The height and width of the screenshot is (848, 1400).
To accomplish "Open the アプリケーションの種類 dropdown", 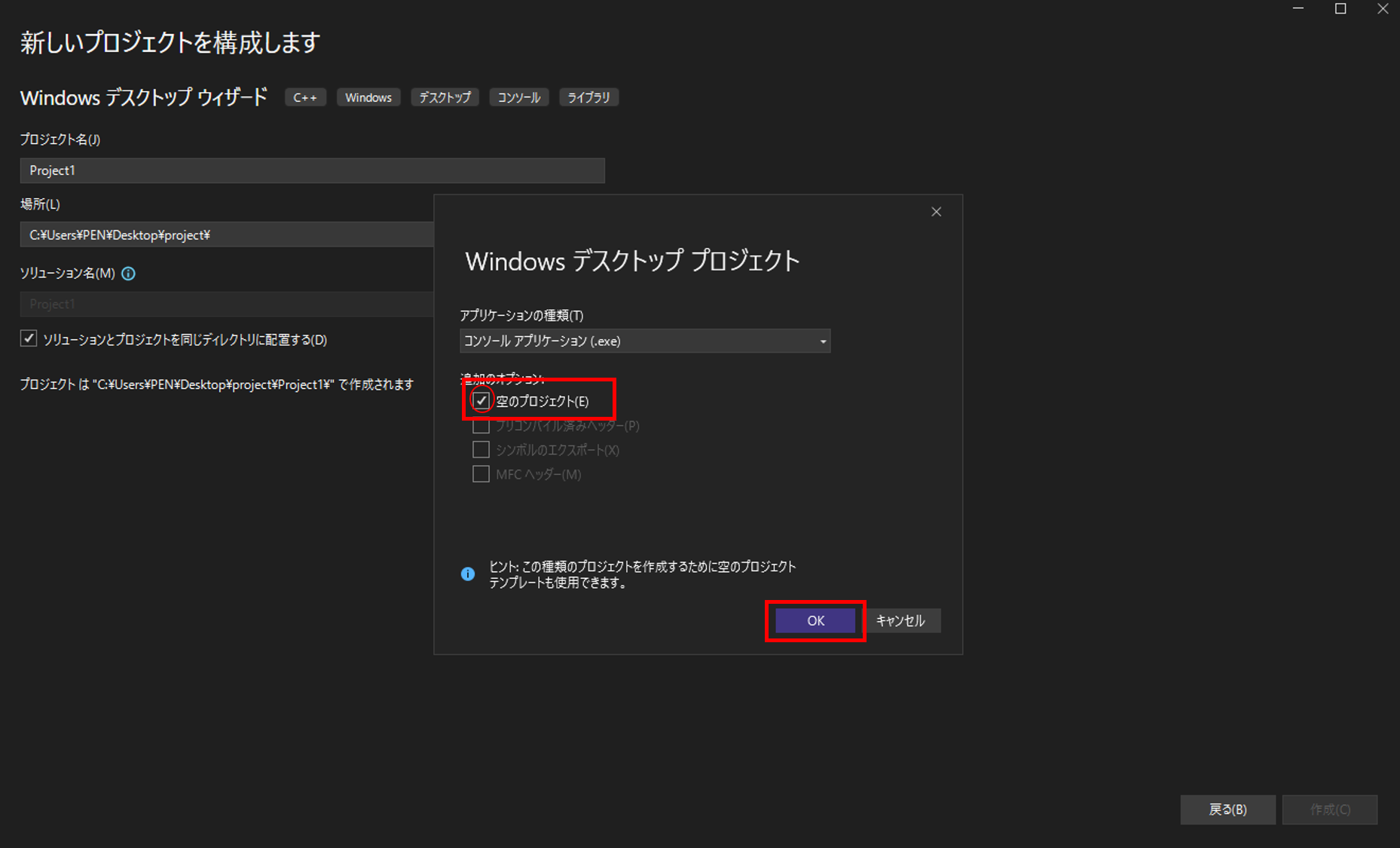I will (645, 341).
